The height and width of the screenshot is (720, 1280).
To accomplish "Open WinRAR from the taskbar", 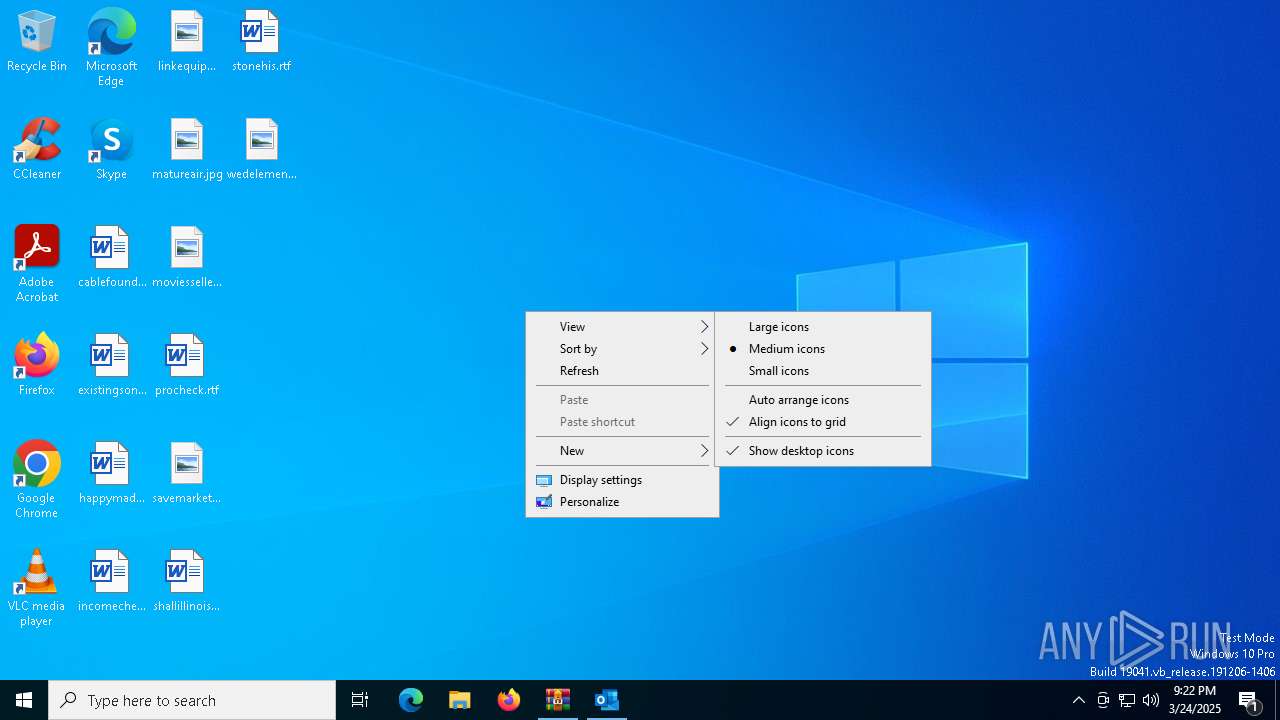I will [x=558, y=700].
